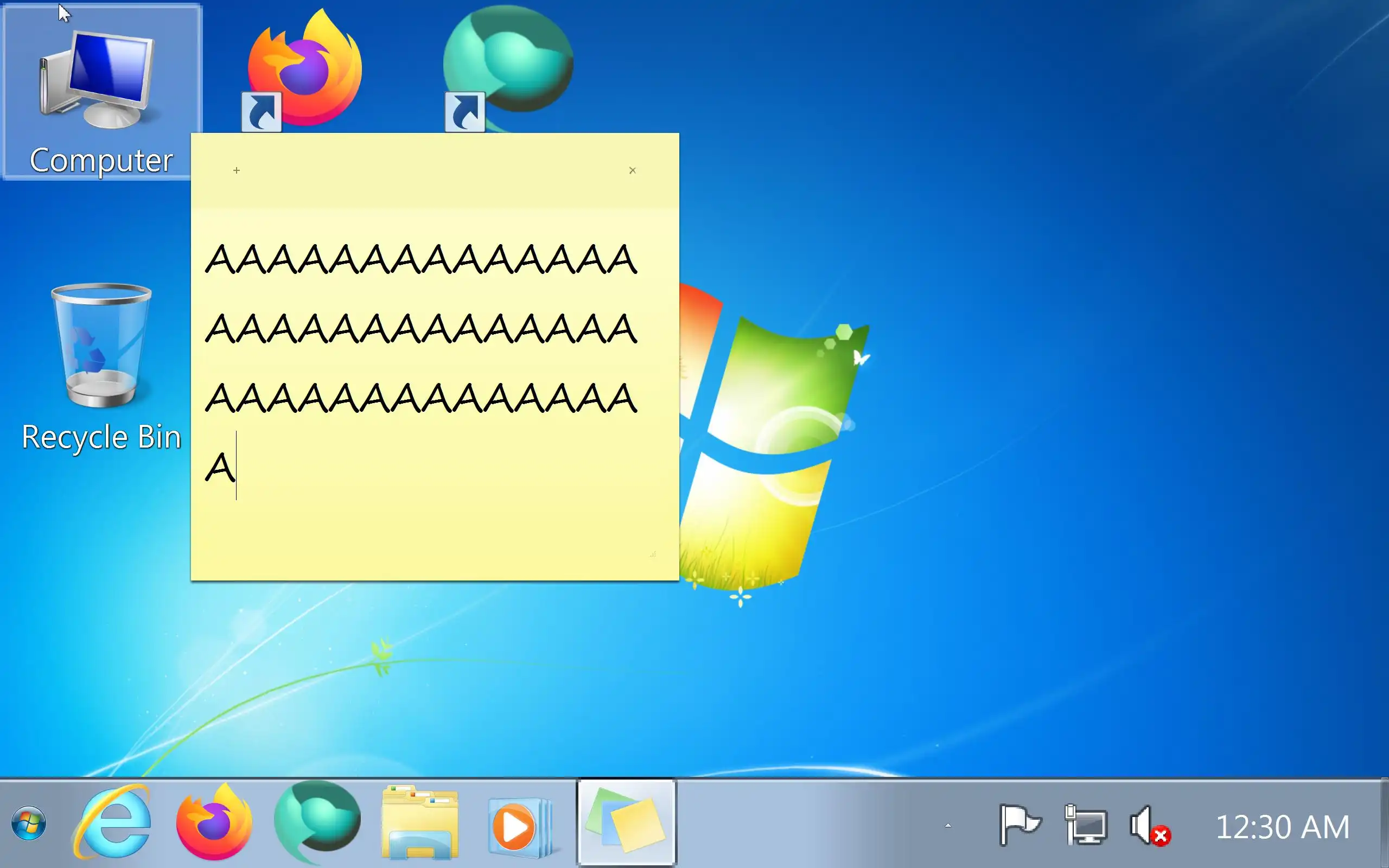Expand hidden system tray icons arrow

point(948,826)
